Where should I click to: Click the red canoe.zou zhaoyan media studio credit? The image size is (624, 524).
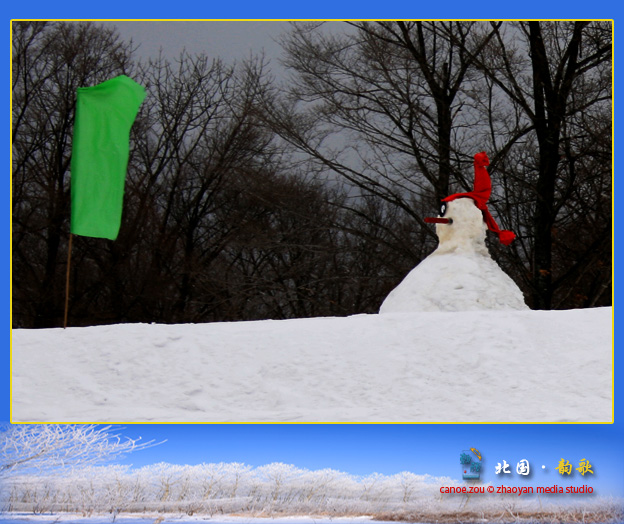pos(516,489)
